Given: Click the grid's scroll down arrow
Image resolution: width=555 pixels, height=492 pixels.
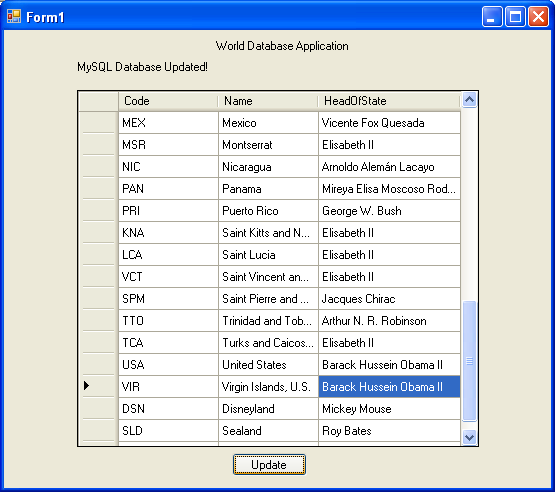Looking at the screenshot, I should [469, 437].
